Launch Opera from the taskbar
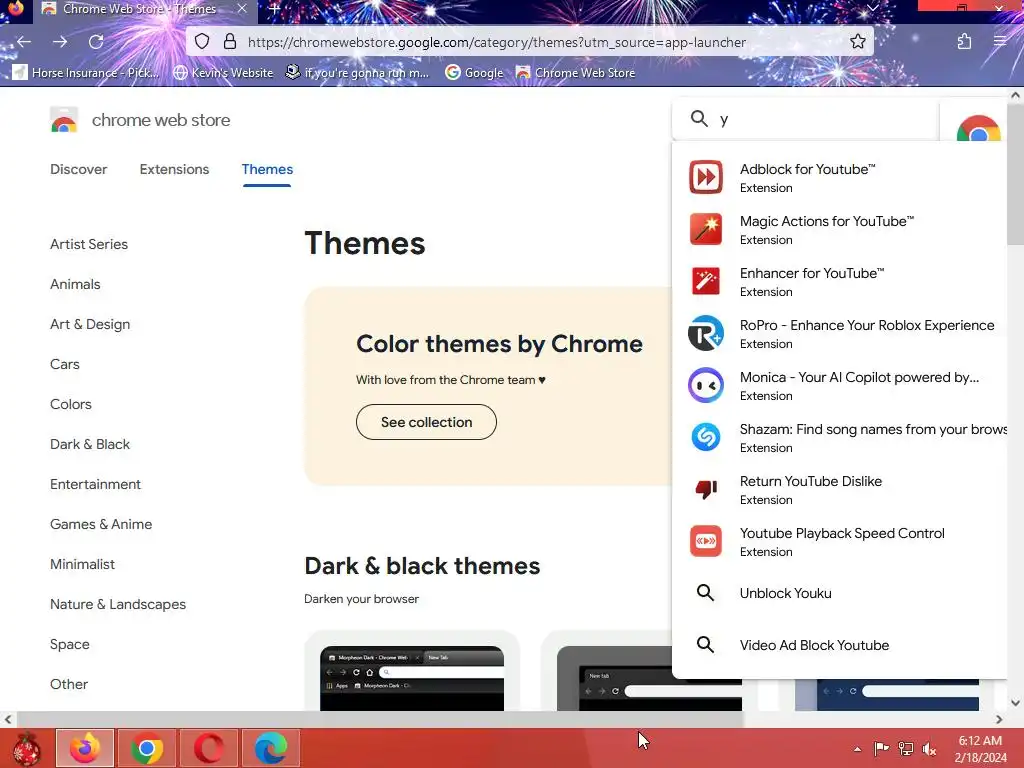Viewport: 1024px width, 768px height. pos(209,748)
